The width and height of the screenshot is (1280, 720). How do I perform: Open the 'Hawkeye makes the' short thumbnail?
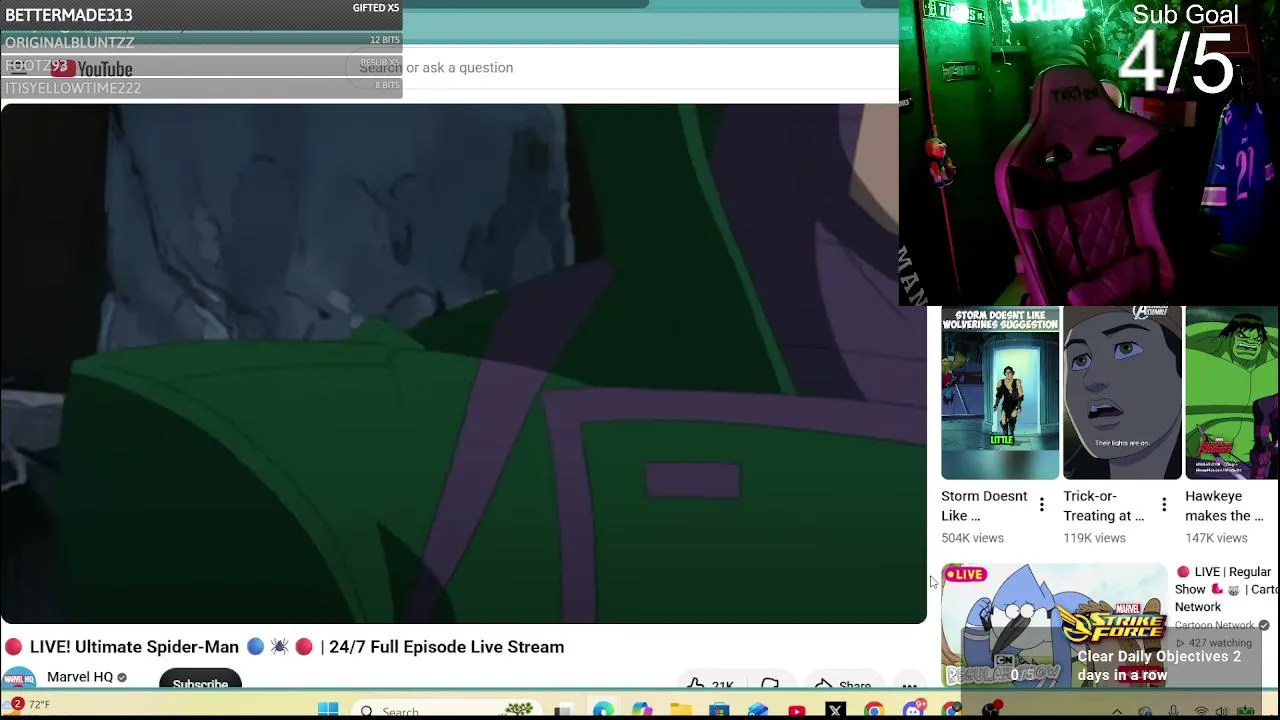point(1232,393)
